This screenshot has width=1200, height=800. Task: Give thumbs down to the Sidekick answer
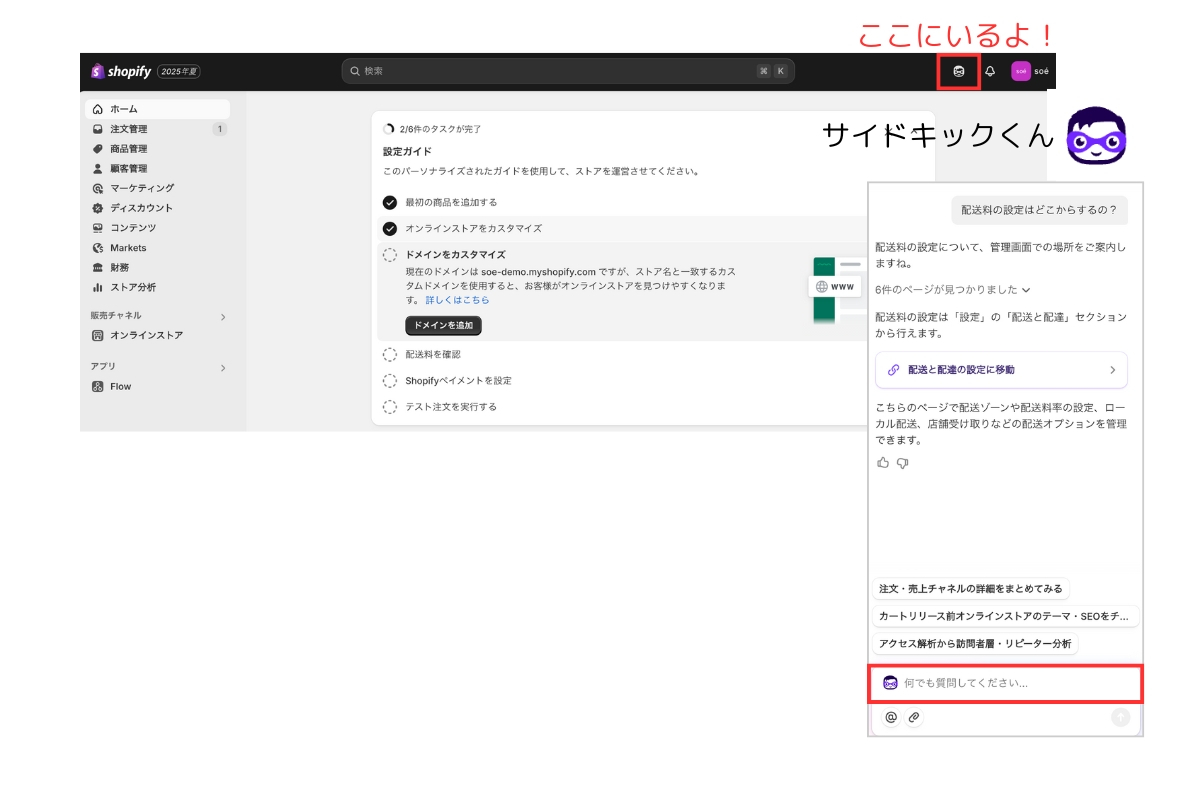902,463
